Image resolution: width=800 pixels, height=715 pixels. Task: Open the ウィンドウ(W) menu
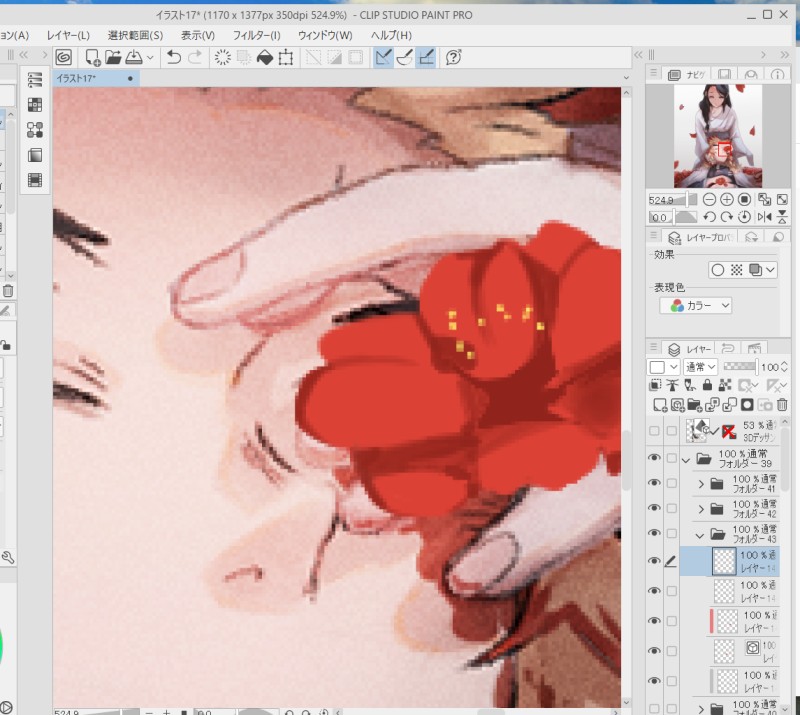[x=325, y=35]
